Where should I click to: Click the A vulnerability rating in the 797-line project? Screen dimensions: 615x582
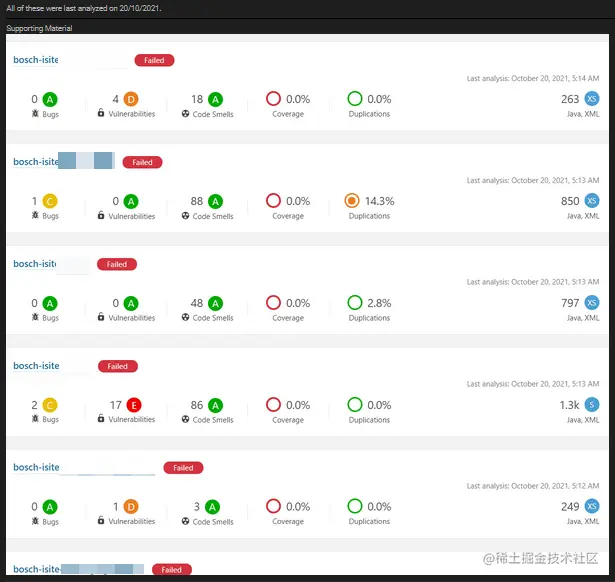point(131,303)
